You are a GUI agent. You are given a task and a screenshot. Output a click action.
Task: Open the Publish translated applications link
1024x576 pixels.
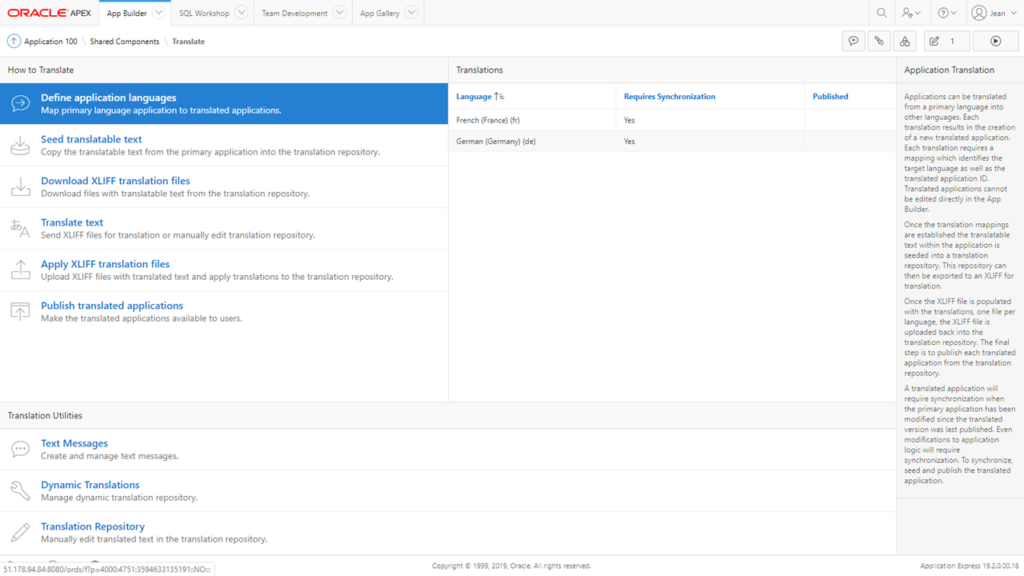pos(112,306)
